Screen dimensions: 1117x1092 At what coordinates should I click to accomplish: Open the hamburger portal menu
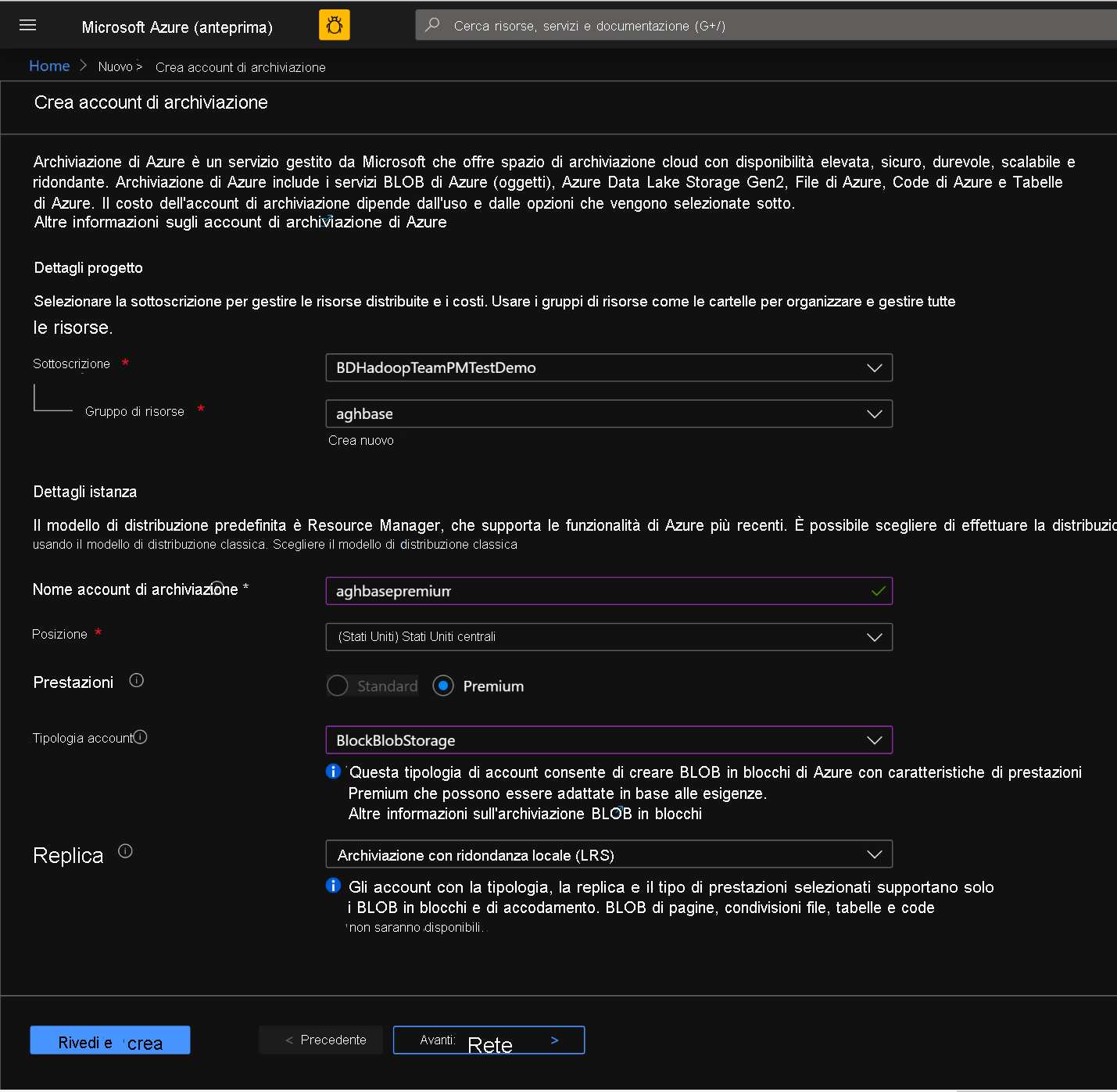point(28,25)
